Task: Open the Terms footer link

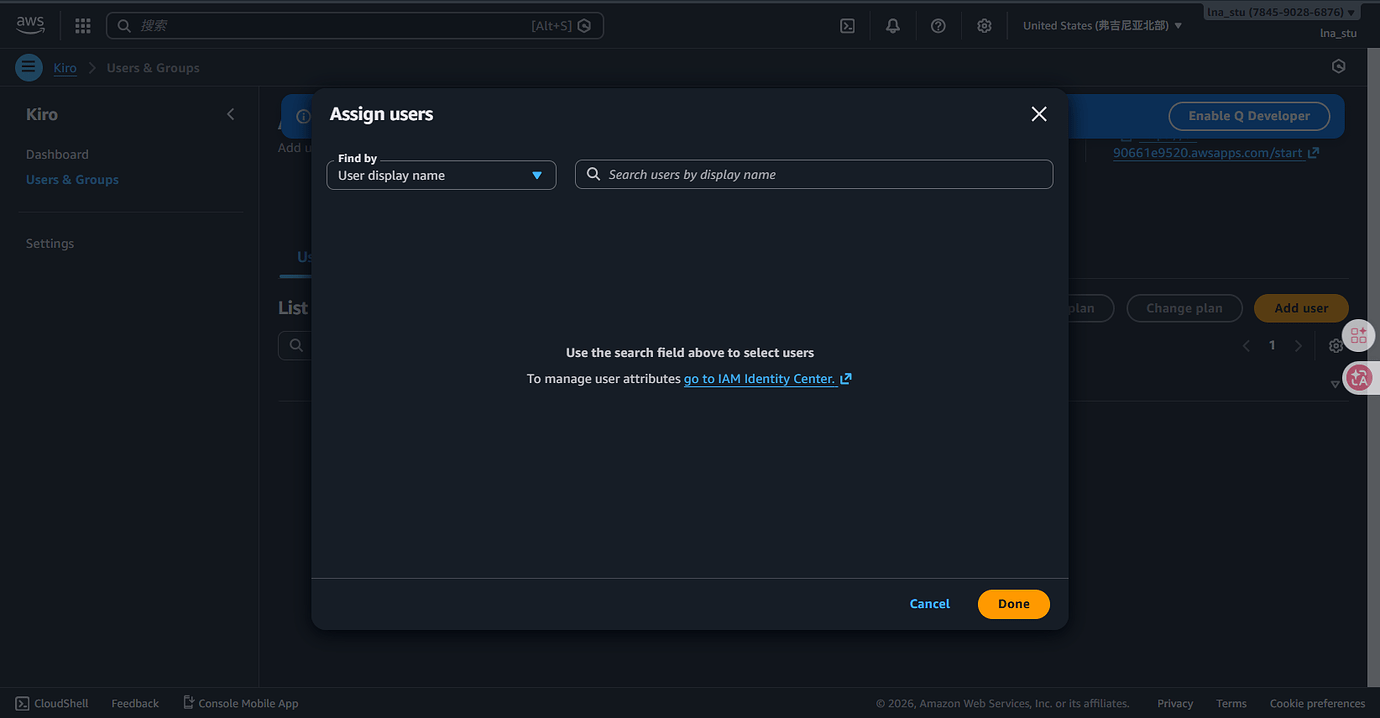Action: (x=1231, y=703)
